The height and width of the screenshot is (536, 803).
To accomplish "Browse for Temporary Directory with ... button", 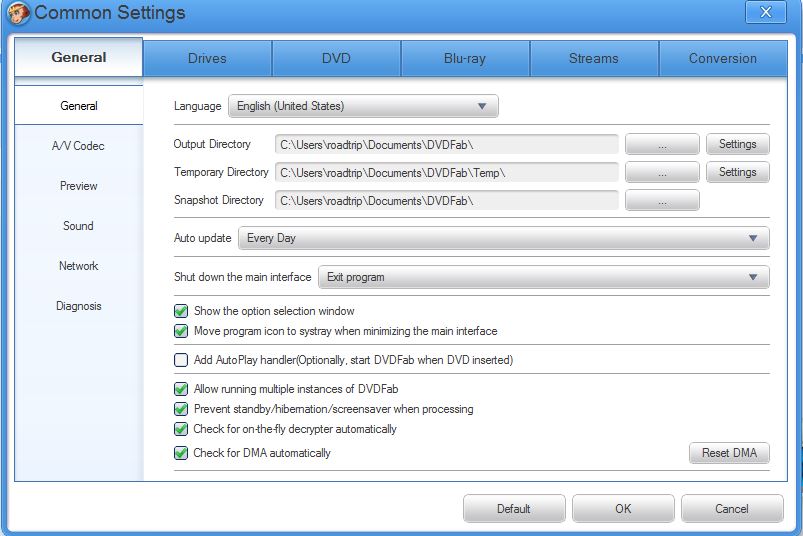I will (662, 173).
